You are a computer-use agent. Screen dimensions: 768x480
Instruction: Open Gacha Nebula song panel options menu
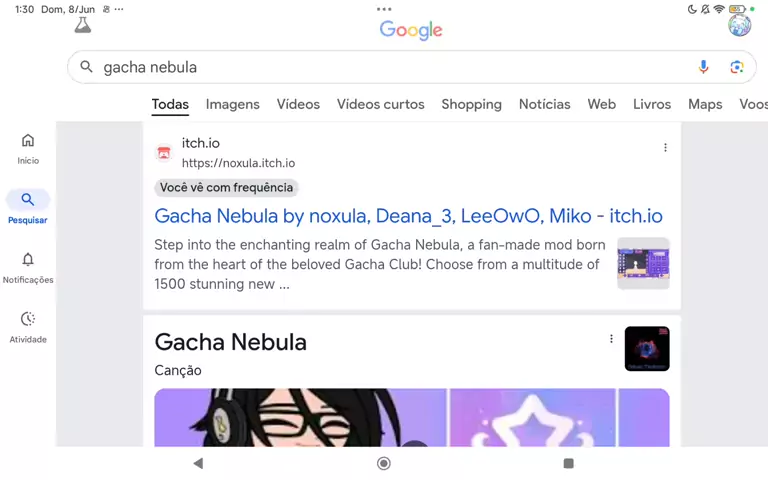tap(611, 339)
